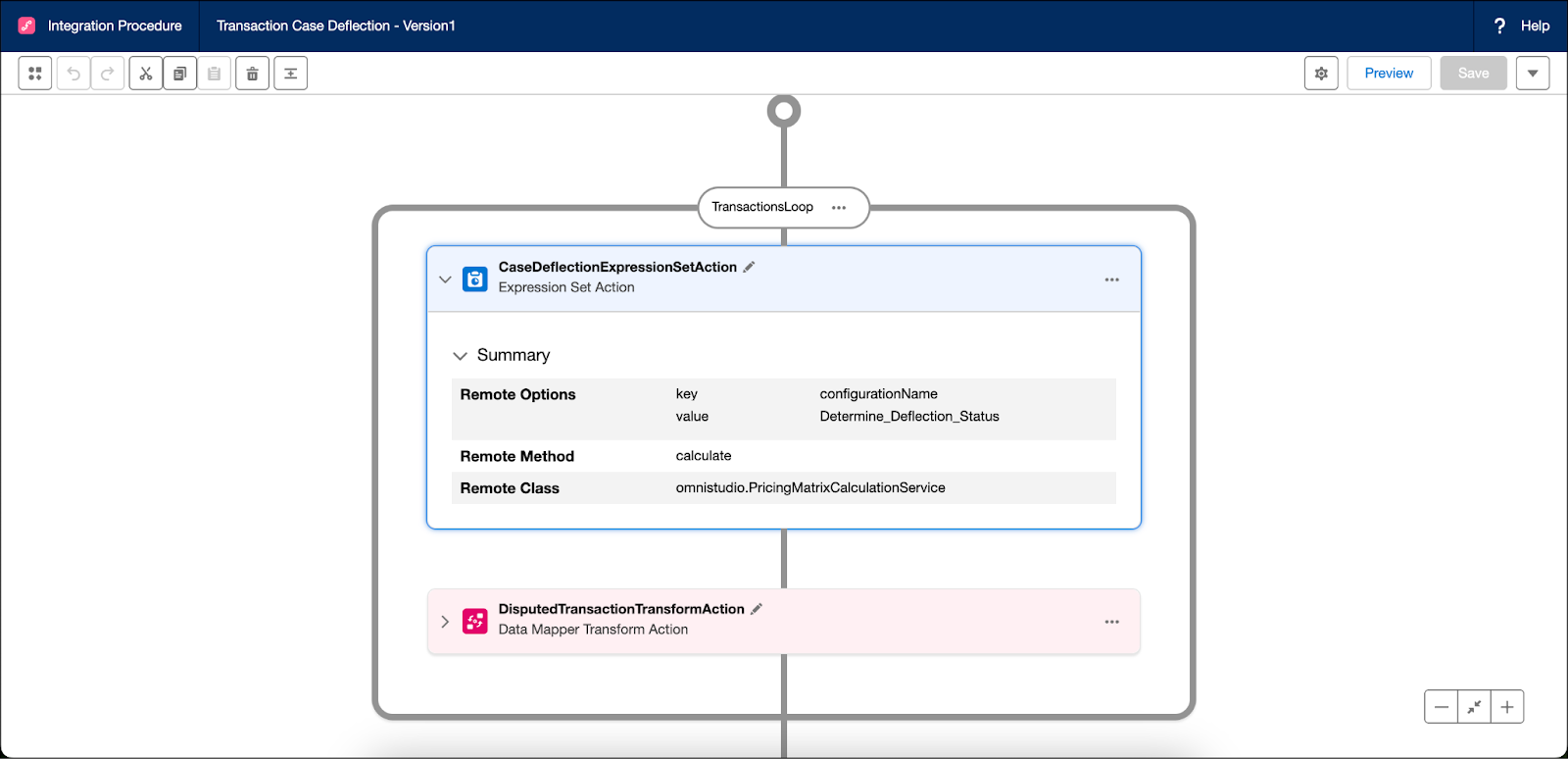
Task: Click the grayed Save button
Action: (x=1473, y=74)
